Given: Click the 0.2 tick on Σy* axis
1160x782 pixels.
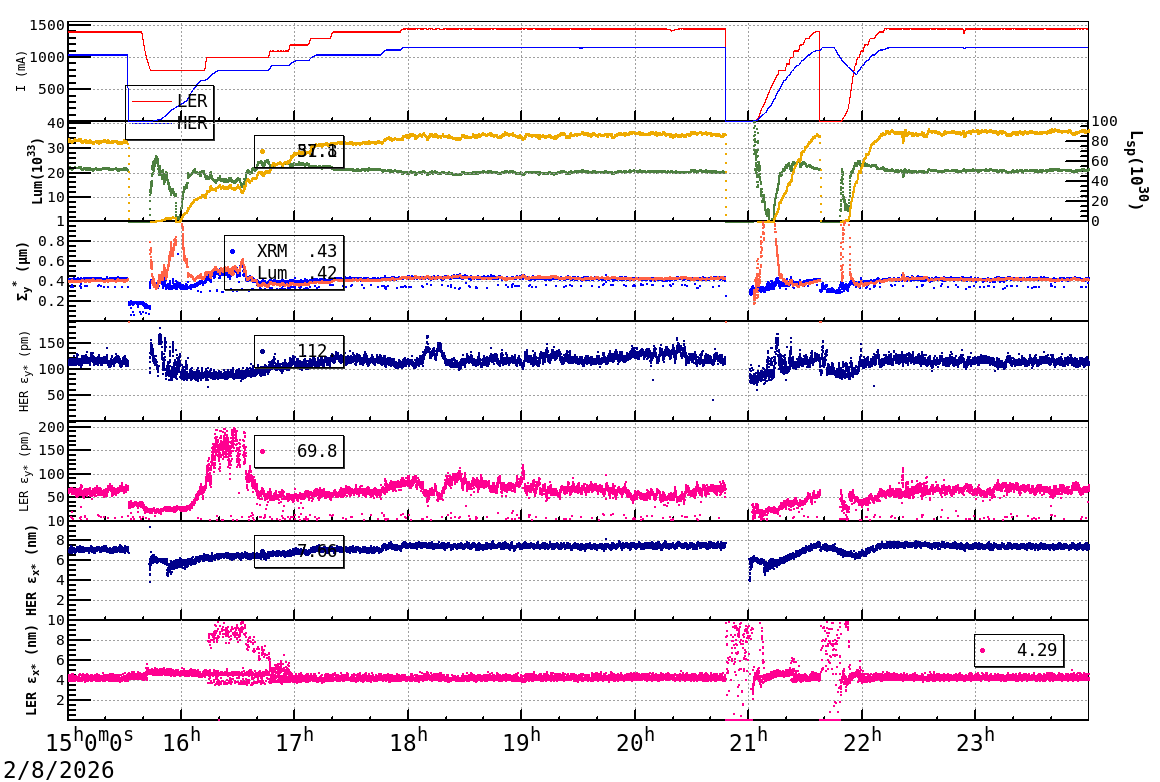Looking at the screenshot, I should pyautogui.click(x=51, y=301).
